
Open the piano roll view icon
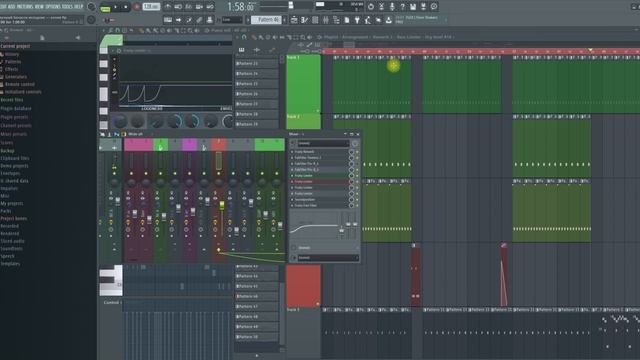305,20
